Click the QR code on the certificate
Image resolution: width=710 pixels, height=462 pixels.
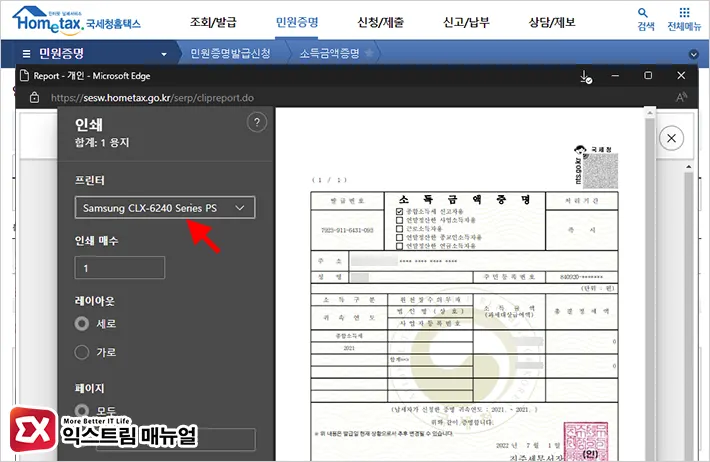pyautogui.click(x=600, y=171)
